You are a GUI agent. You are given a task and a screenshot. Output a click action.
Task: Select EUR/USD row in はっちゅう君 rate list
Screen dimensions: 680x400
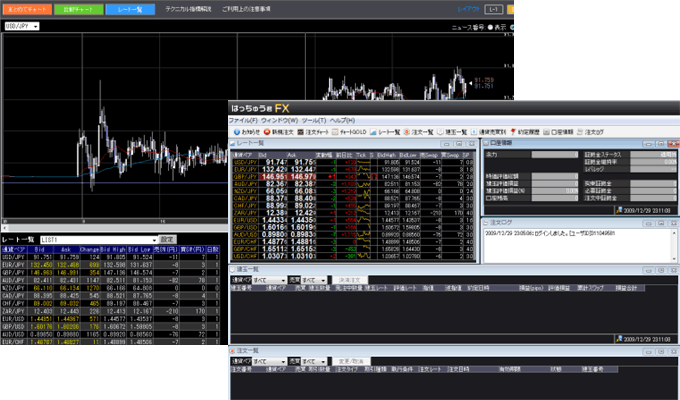[x=353, y=220]
